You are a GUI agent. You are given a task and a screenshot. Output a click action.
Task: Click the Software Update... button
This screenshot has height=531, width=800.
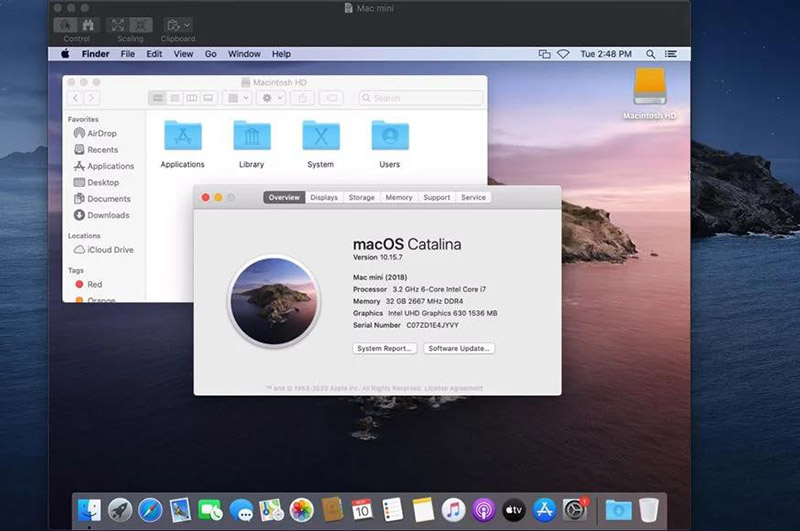pyautogui.click(x=459, y=348)
